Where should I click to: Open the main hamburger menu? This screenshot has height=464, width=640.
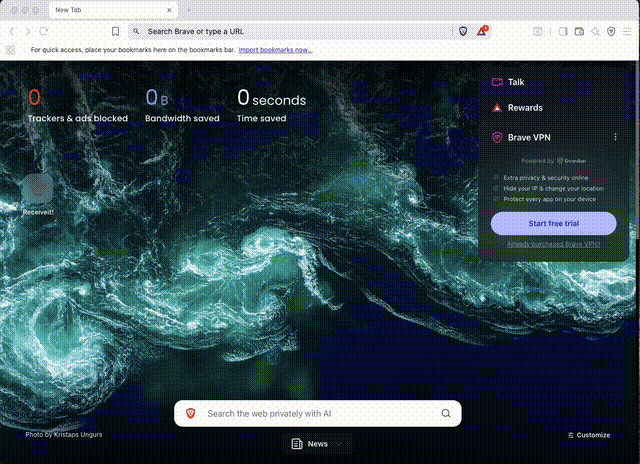point(628,32)
